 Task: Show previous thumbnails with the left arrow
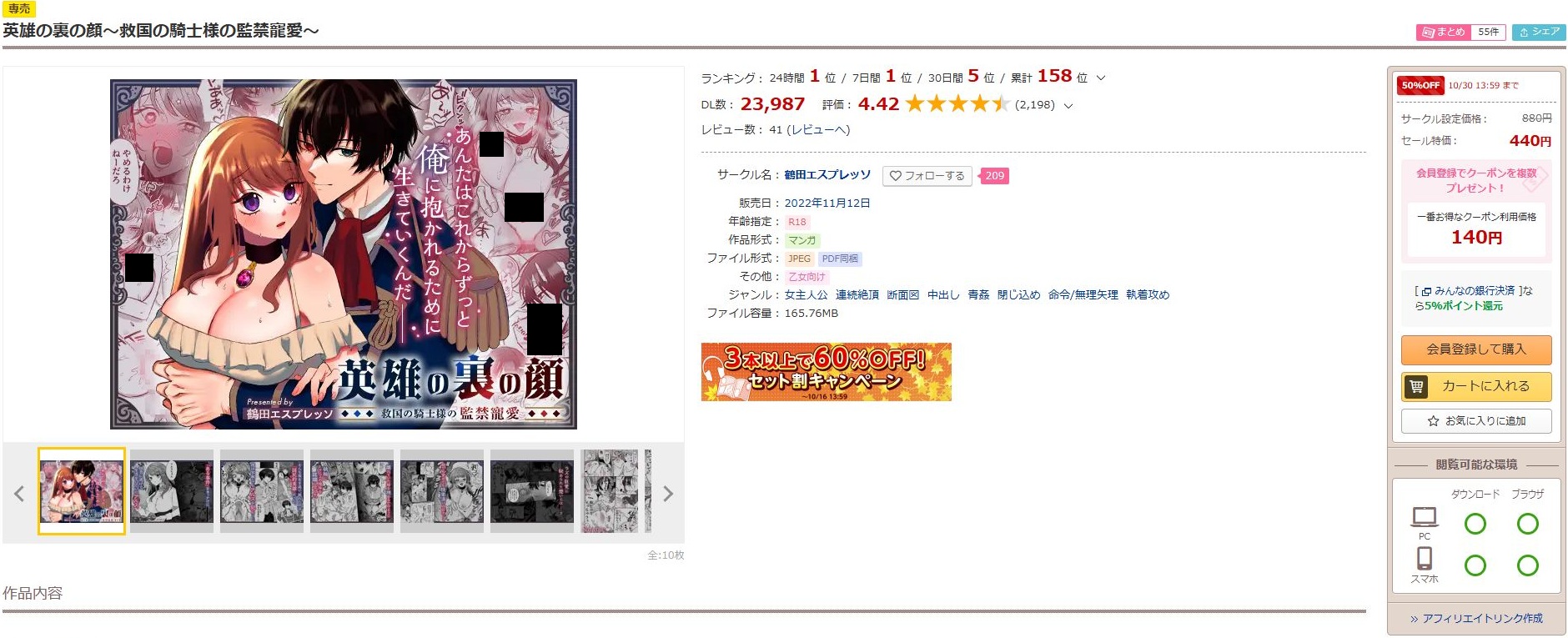tap(19, 494)
